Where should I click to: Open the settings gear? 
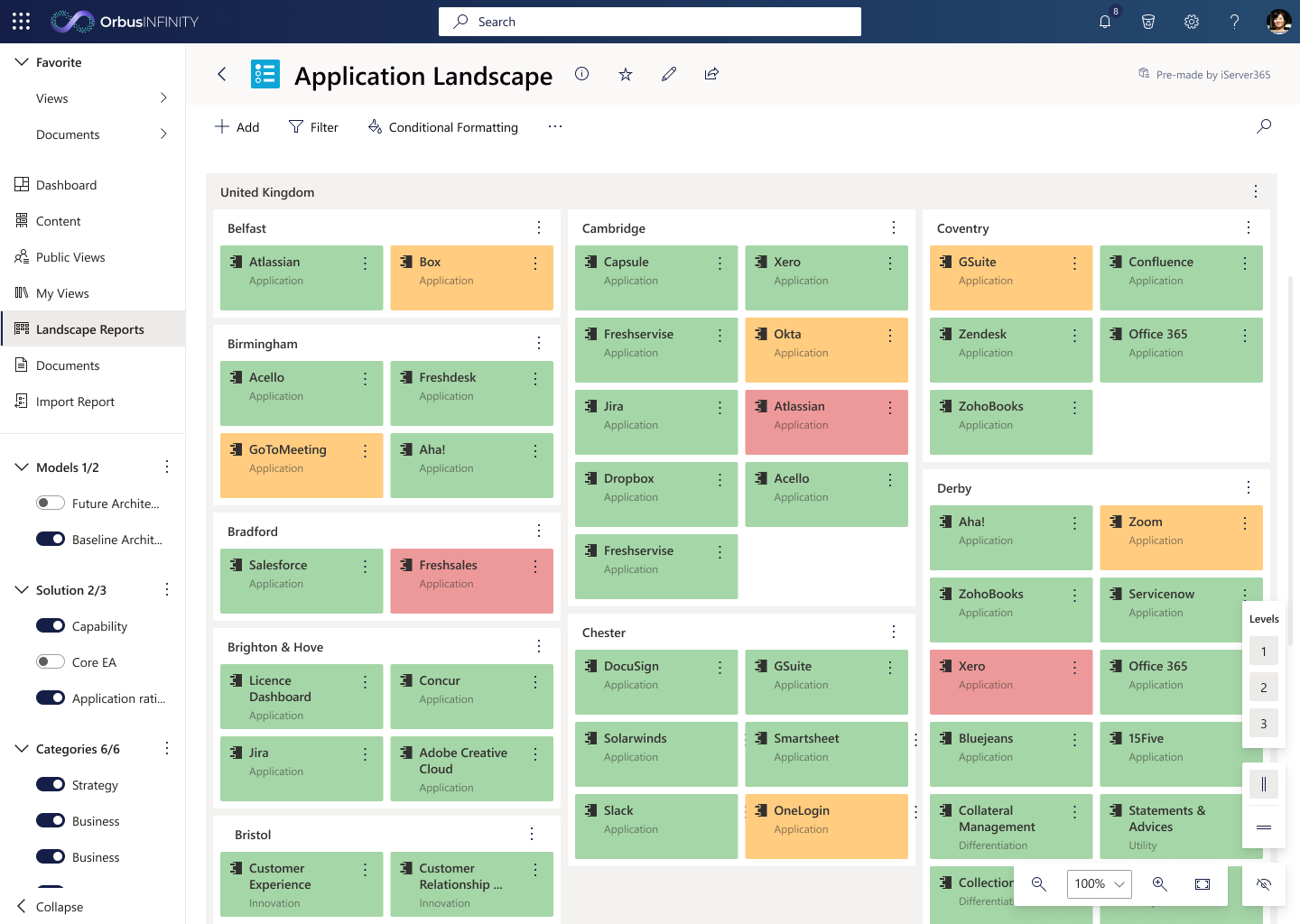(1192, 22)
